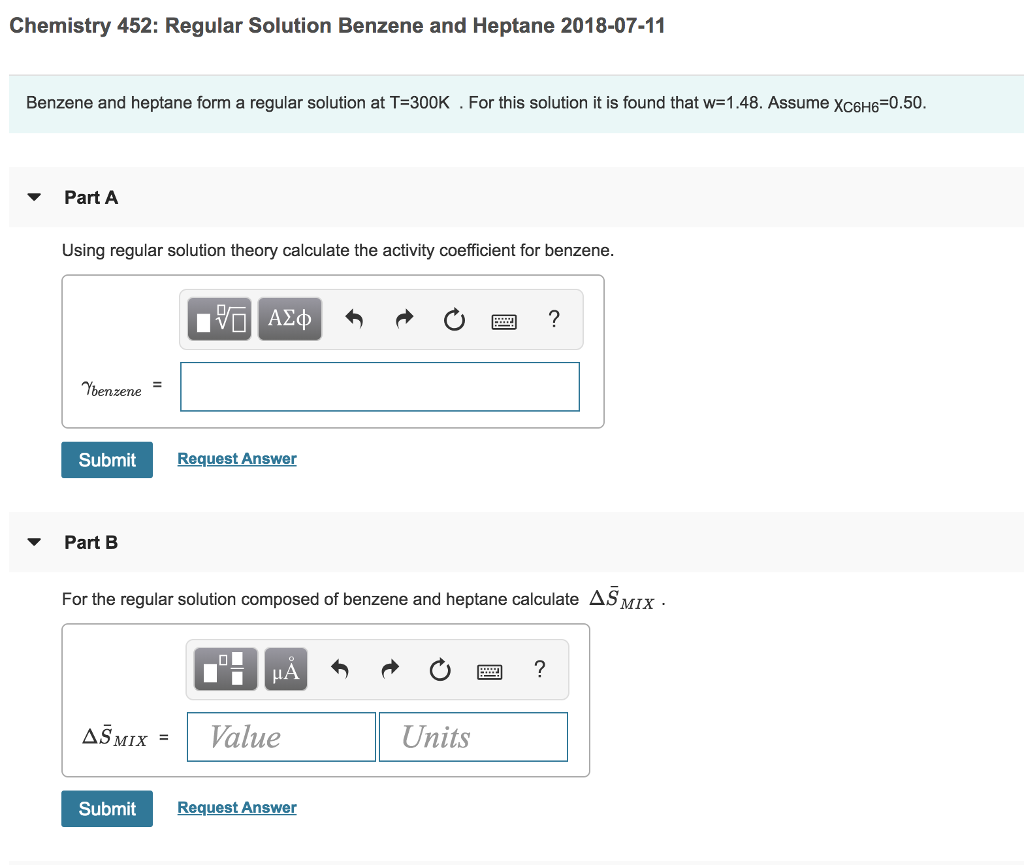
Task: Open the keyboard palette icon in Part B
Action: click(489, 670)
